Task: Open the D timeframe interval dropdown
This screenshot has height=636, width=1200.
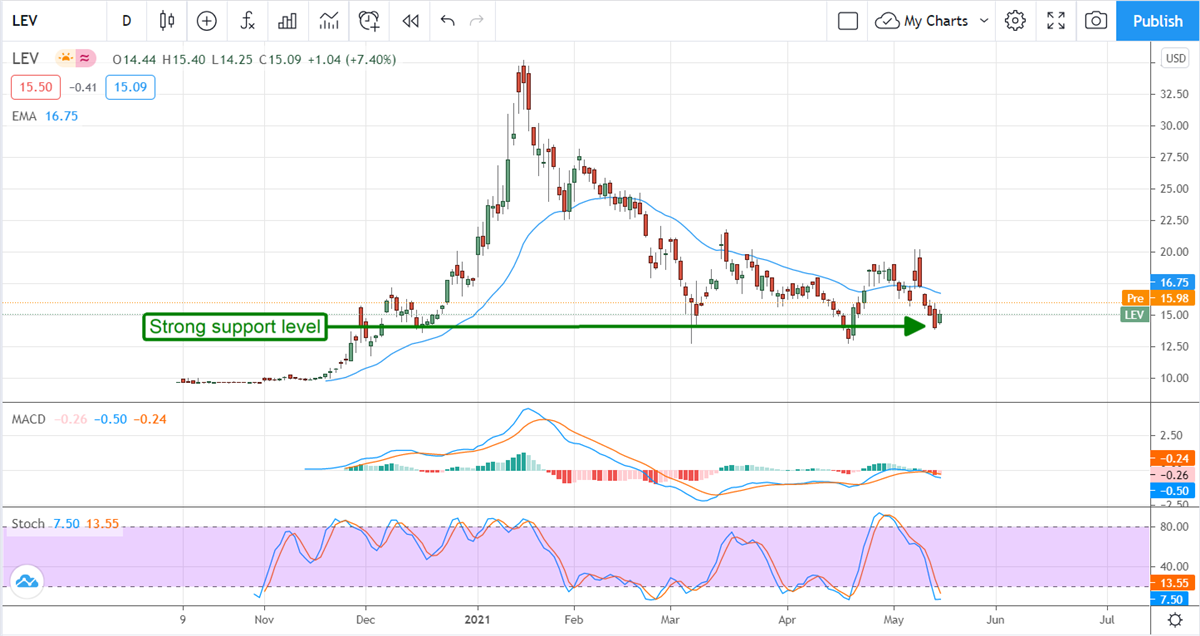Action: pos(126,20)
